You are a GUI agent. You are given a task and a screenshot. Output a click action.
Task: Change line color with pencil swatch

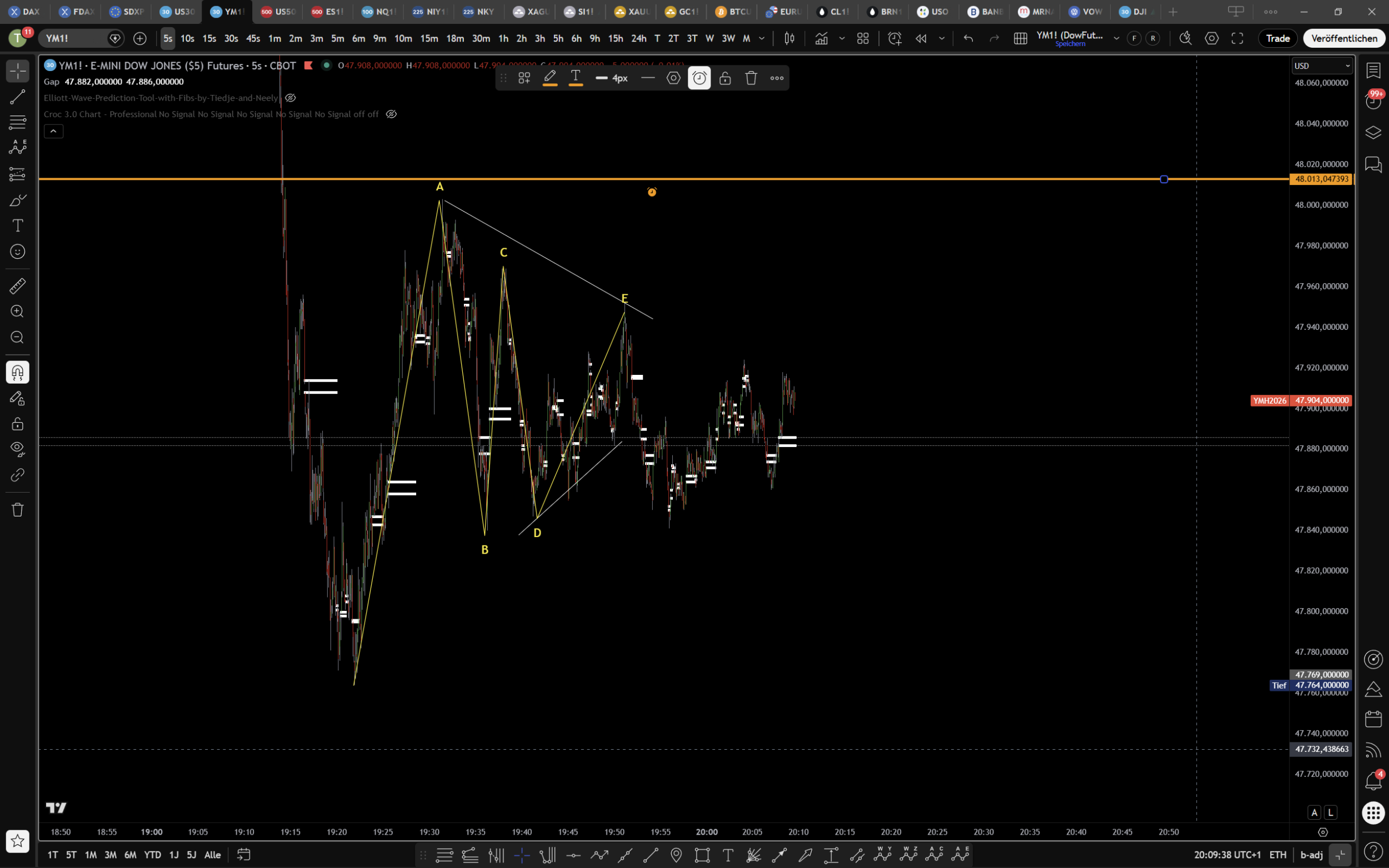pyautogui.click(x=549, y=78)
